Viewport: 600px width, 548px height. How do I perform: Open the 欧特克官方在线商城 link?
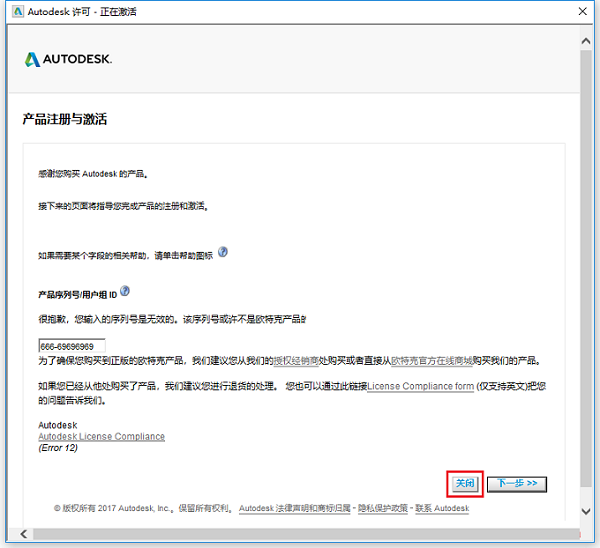click(x=432, y=361)
